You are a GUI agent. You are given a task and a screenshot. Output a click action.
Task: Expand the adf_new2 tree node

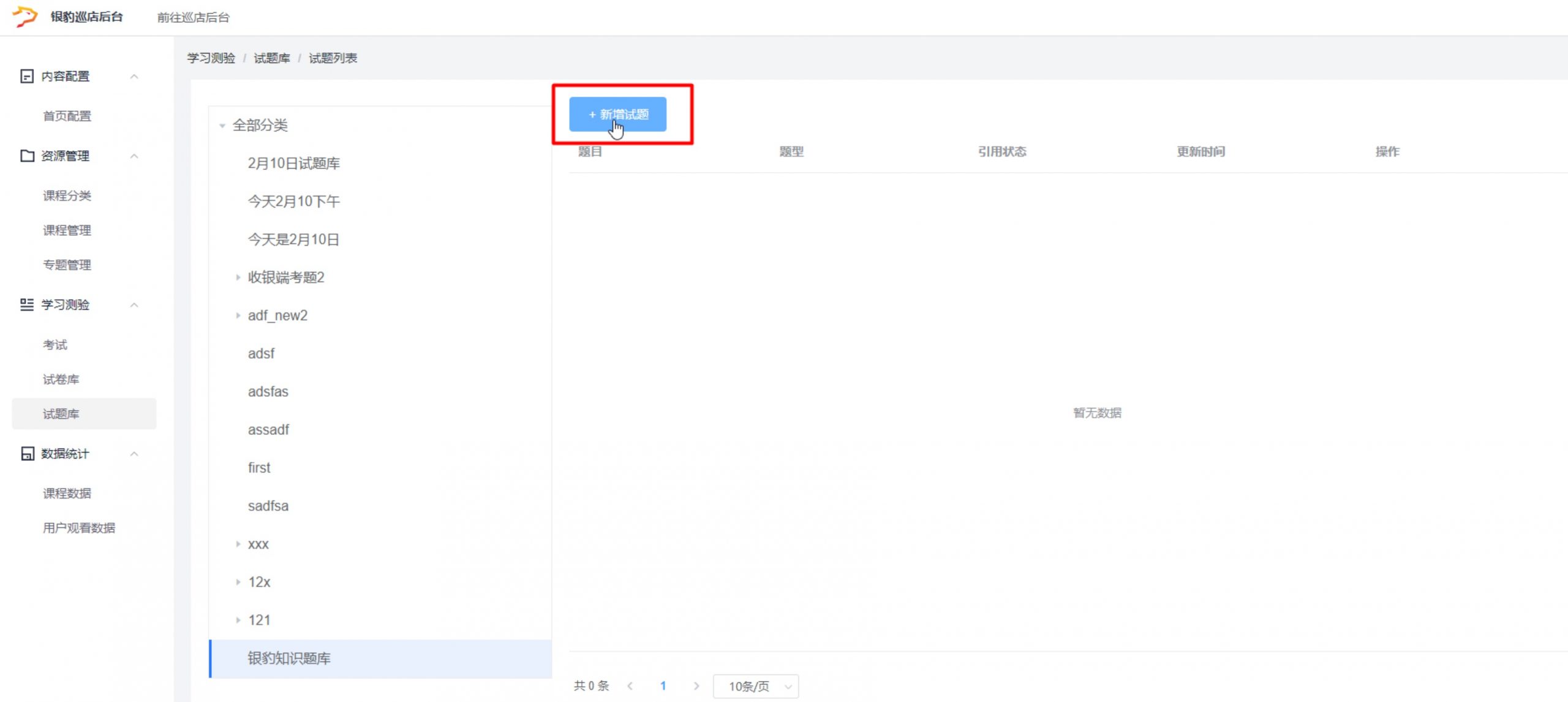(238, 315)
